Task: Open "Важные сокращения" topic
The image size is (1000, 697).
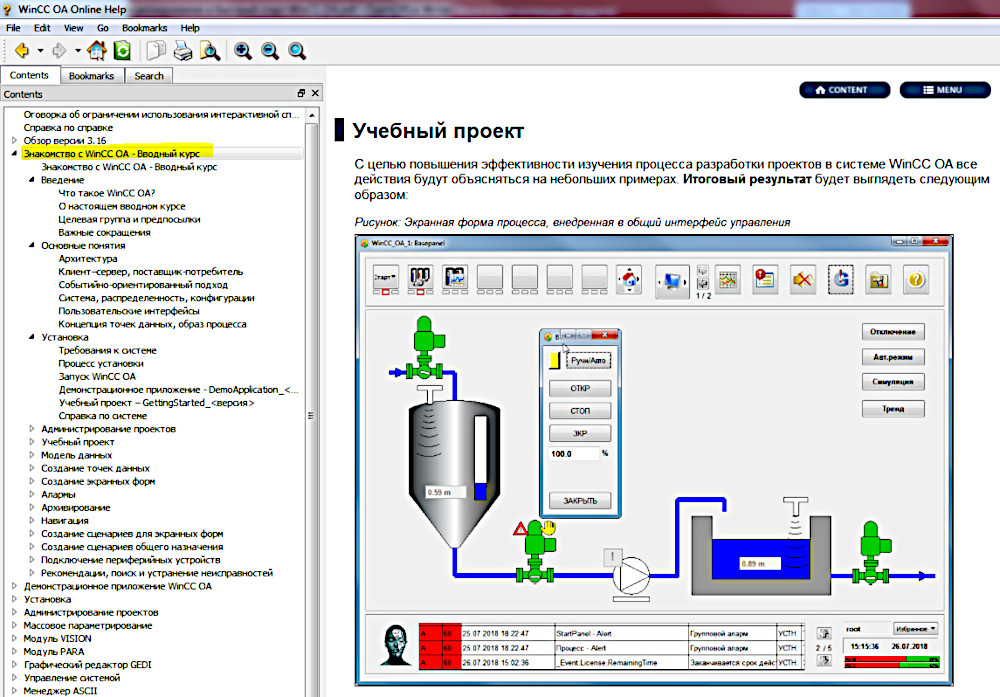Action: (x=105, y=233)
